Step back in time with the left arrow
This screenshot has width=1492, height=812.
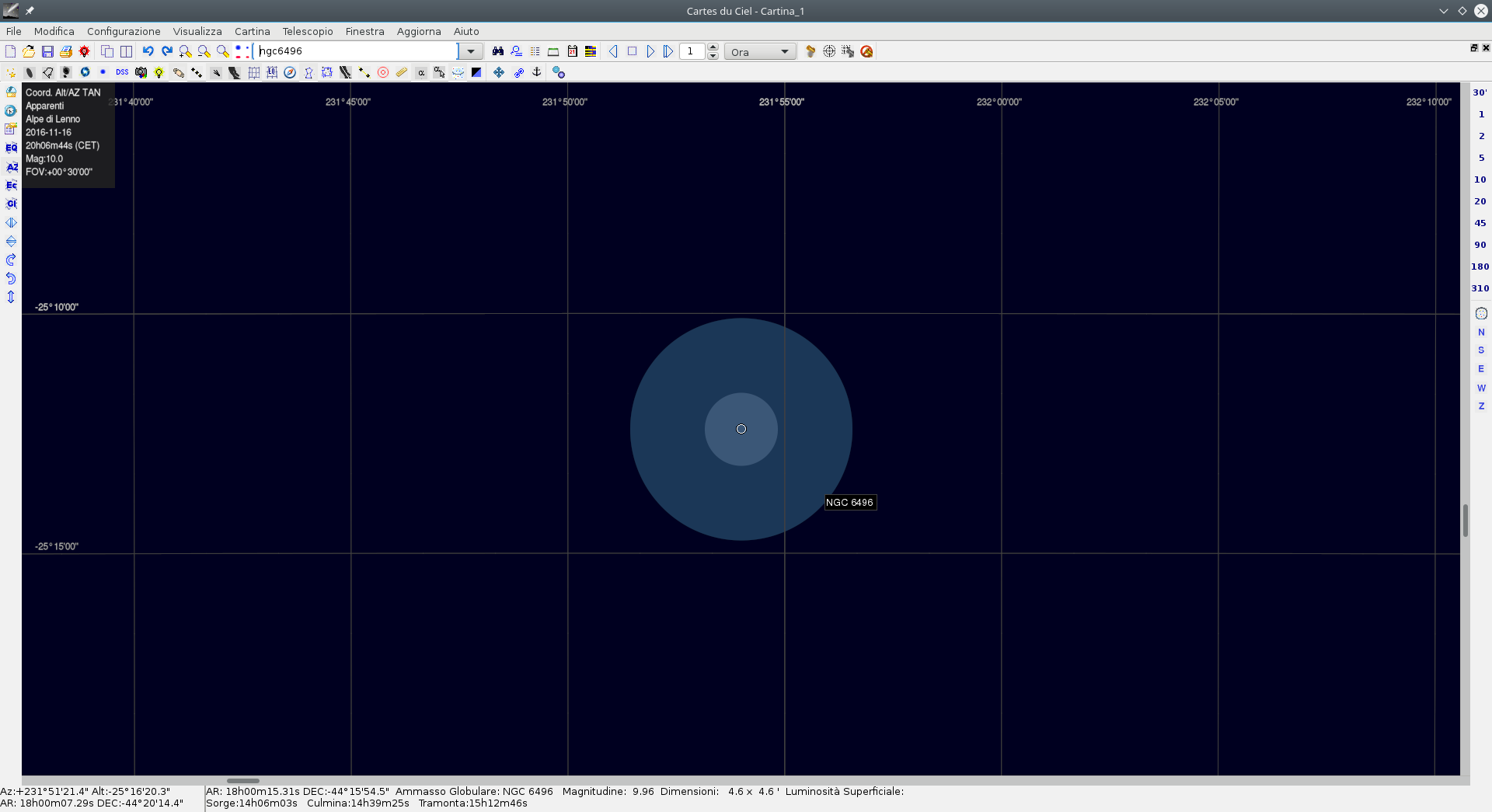pyautogui.click(x=613, y=51)
